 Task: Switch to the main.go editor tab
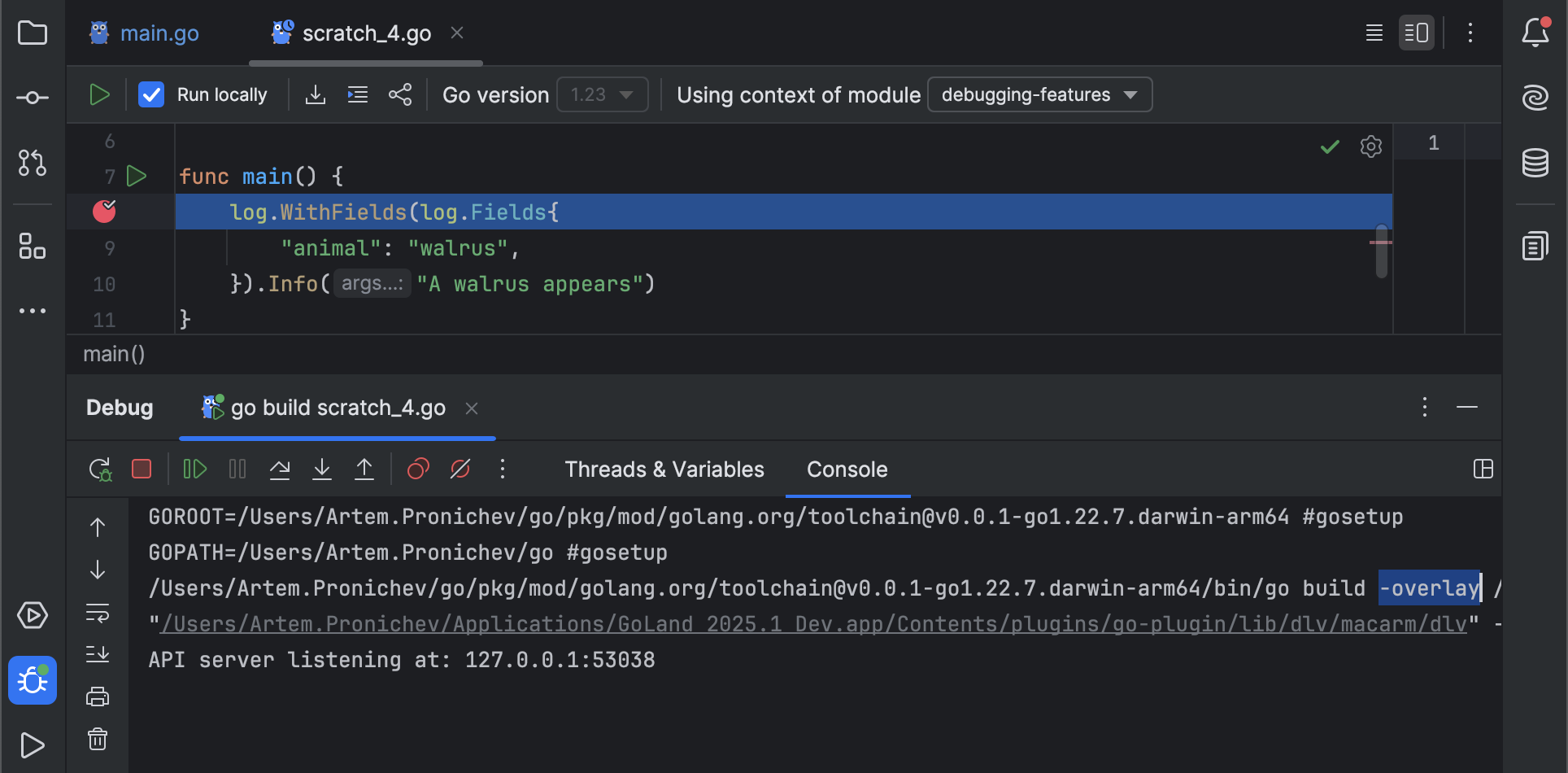tap(144, 33)
